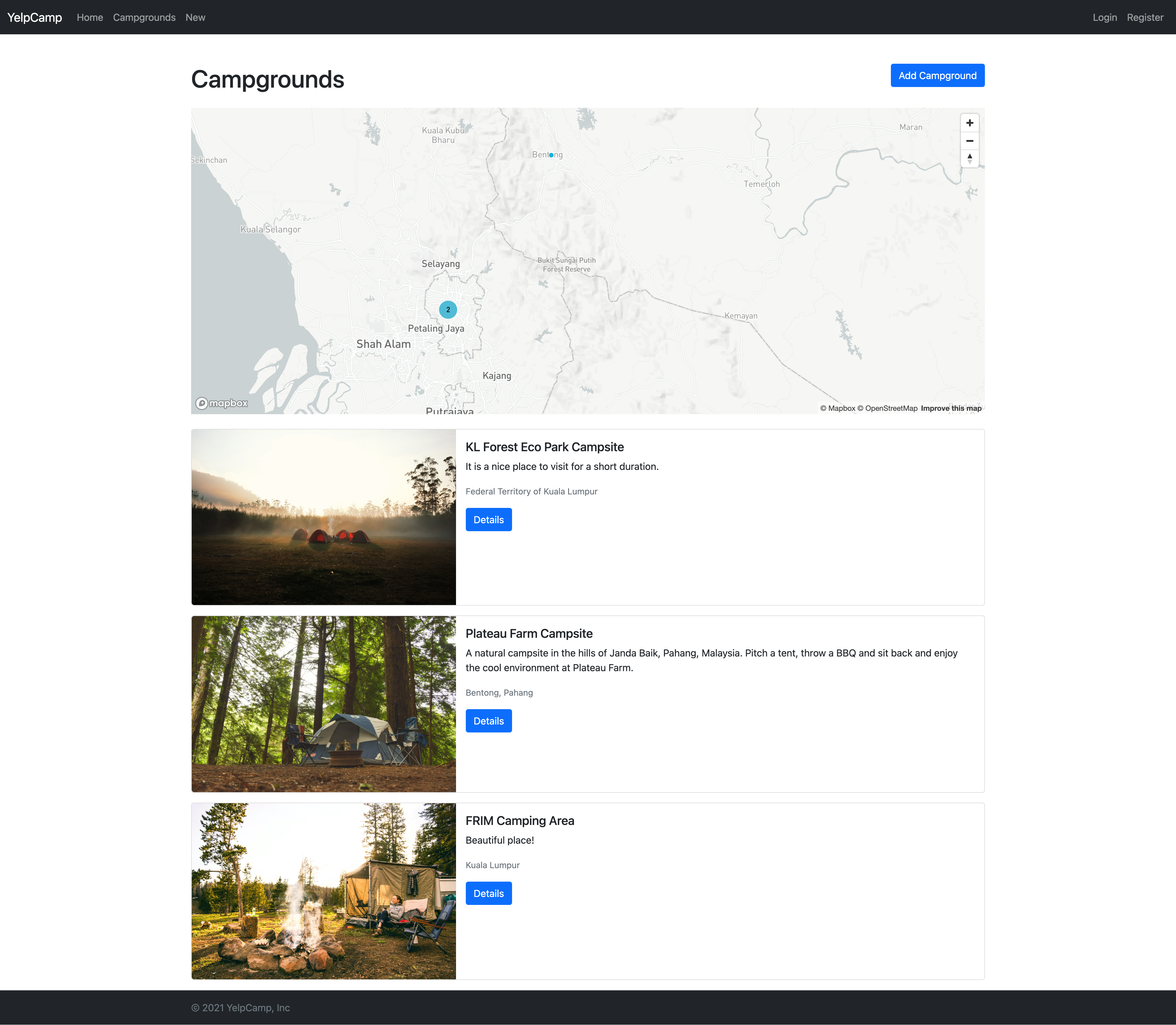The width and height of the screenshot is (1176, 1025).
Task: Open the © OpenStreetMap attribution link
Action: tap(887, 408)
